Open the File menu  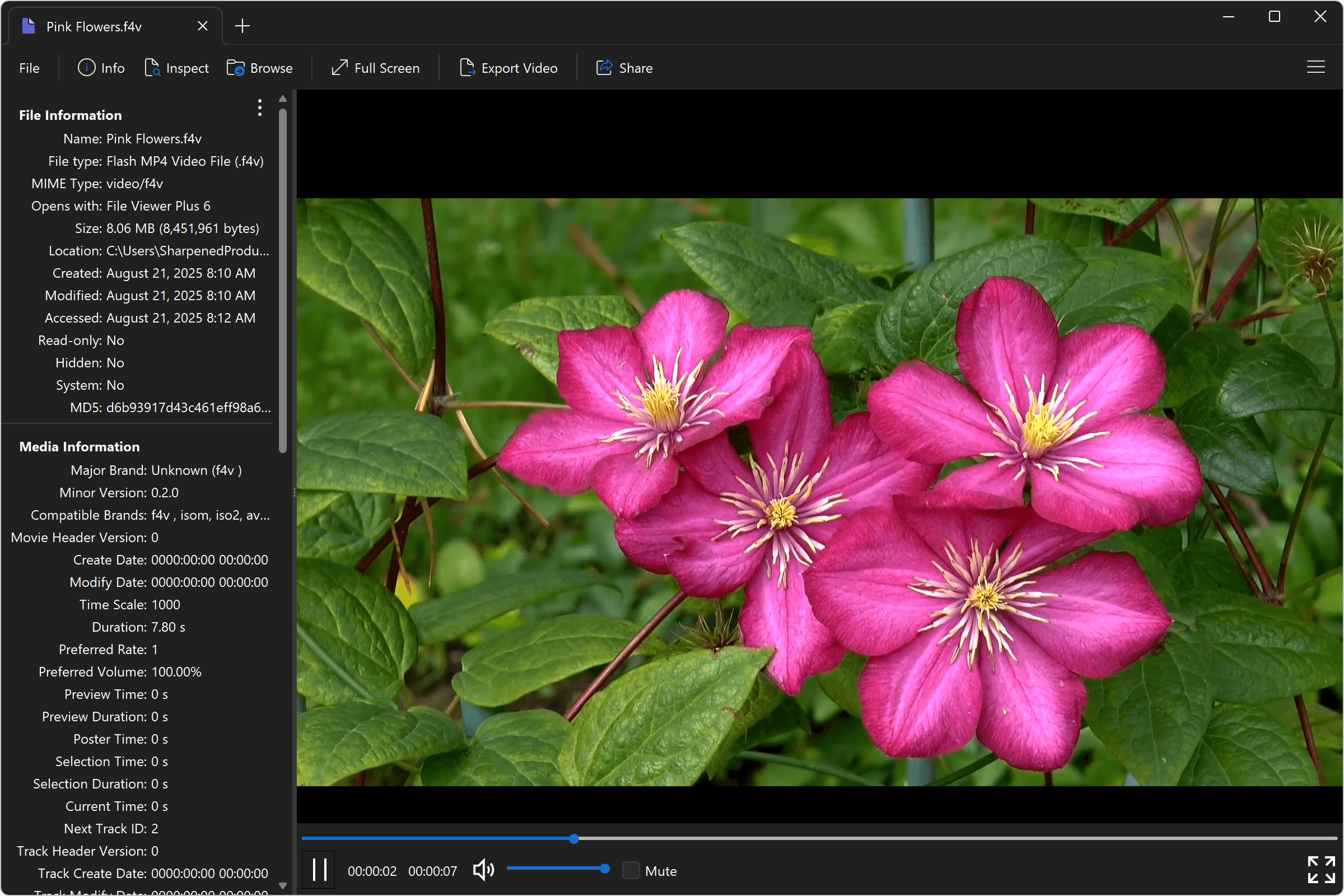point(29,67)
